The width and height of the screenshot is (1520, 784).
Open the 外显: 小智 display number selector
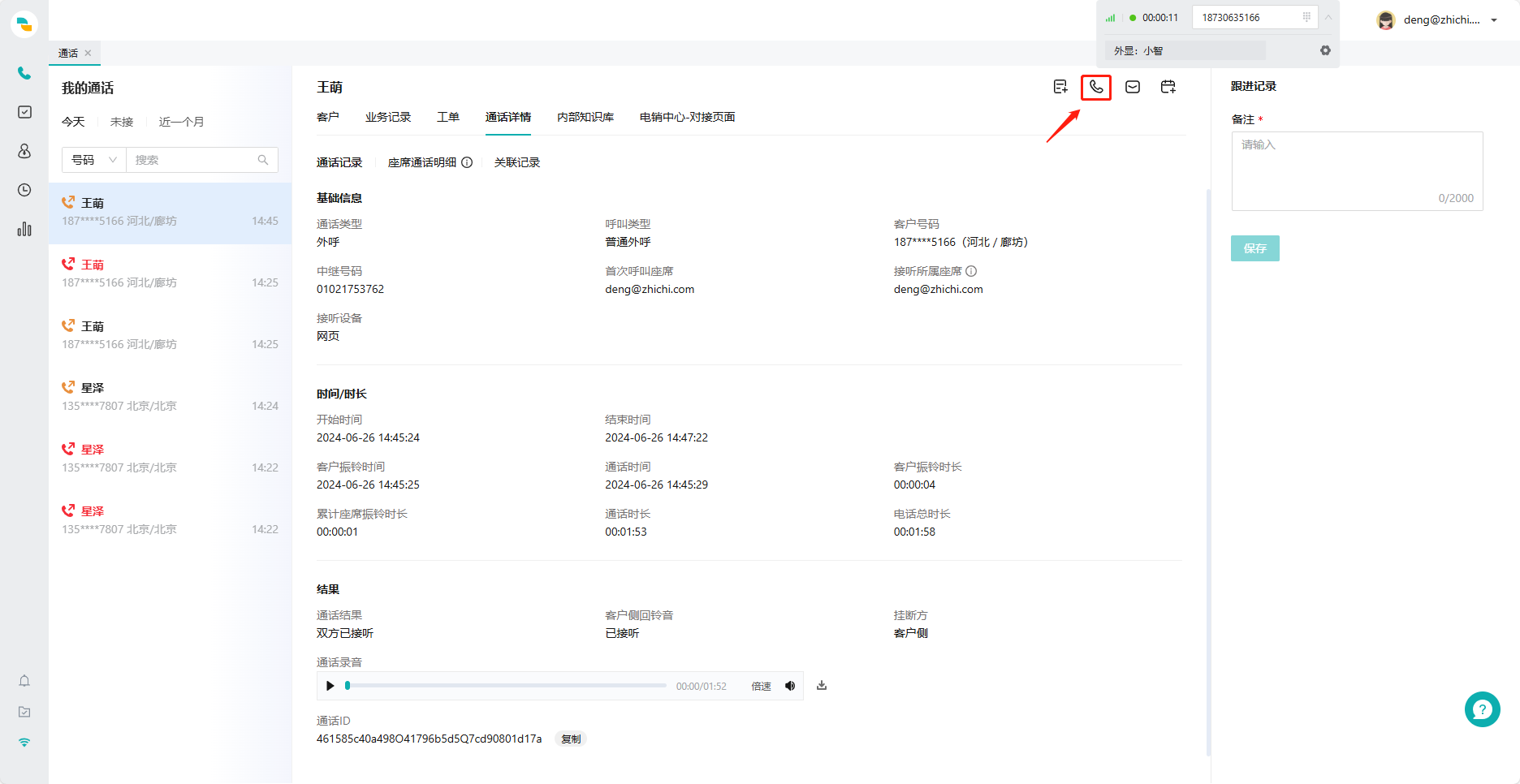[1185, 50]
